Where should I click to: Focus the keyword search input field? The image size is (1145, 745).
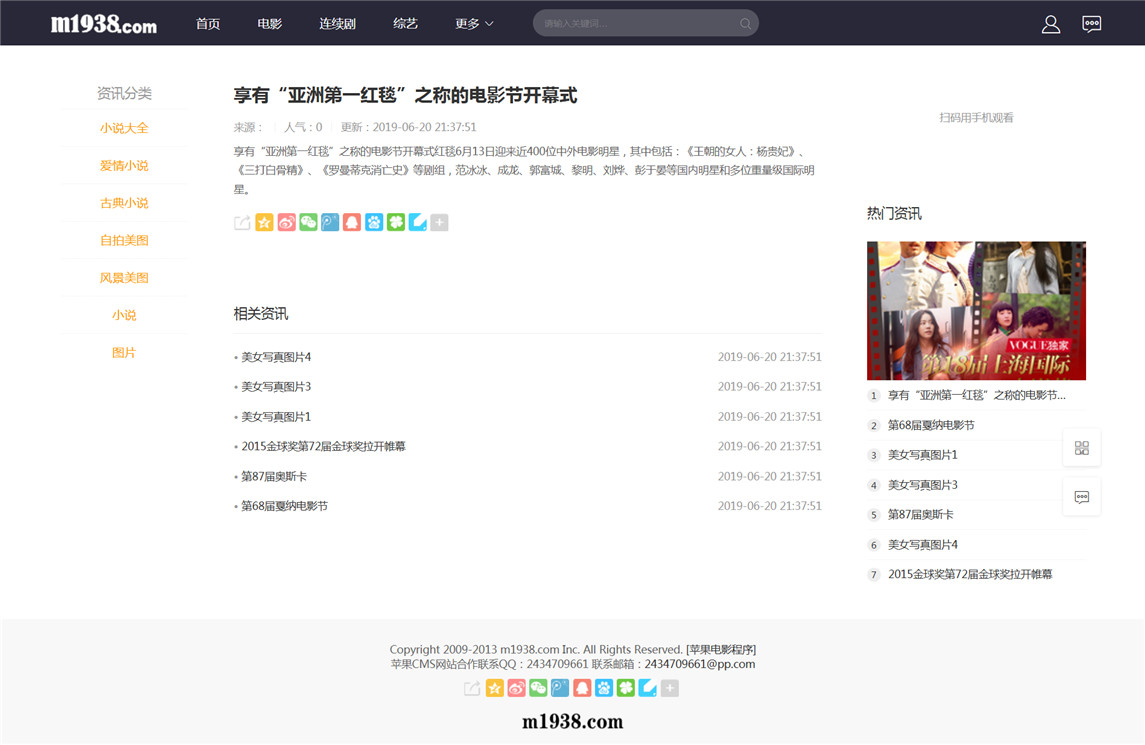(x=639, y=23)
